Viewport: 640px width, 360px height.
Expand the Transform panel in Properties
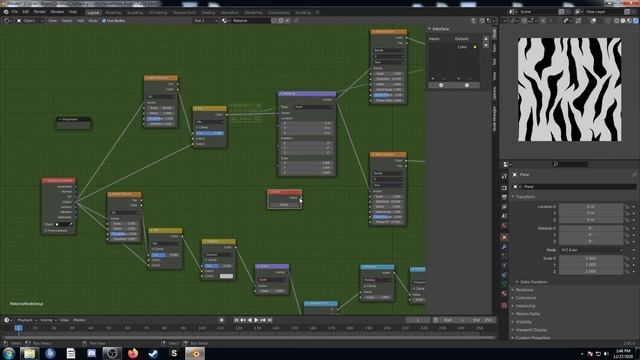tap(524, 197)
